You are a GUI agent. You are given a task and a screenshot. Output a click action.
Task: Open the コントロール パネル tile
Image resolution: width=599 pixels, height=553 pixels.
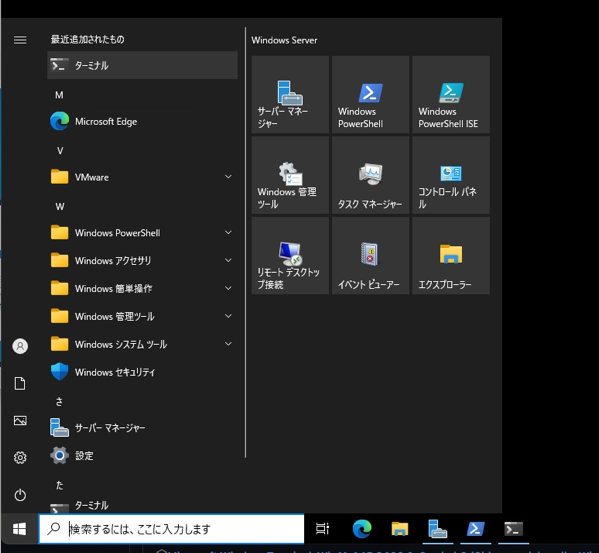point(451,175)
